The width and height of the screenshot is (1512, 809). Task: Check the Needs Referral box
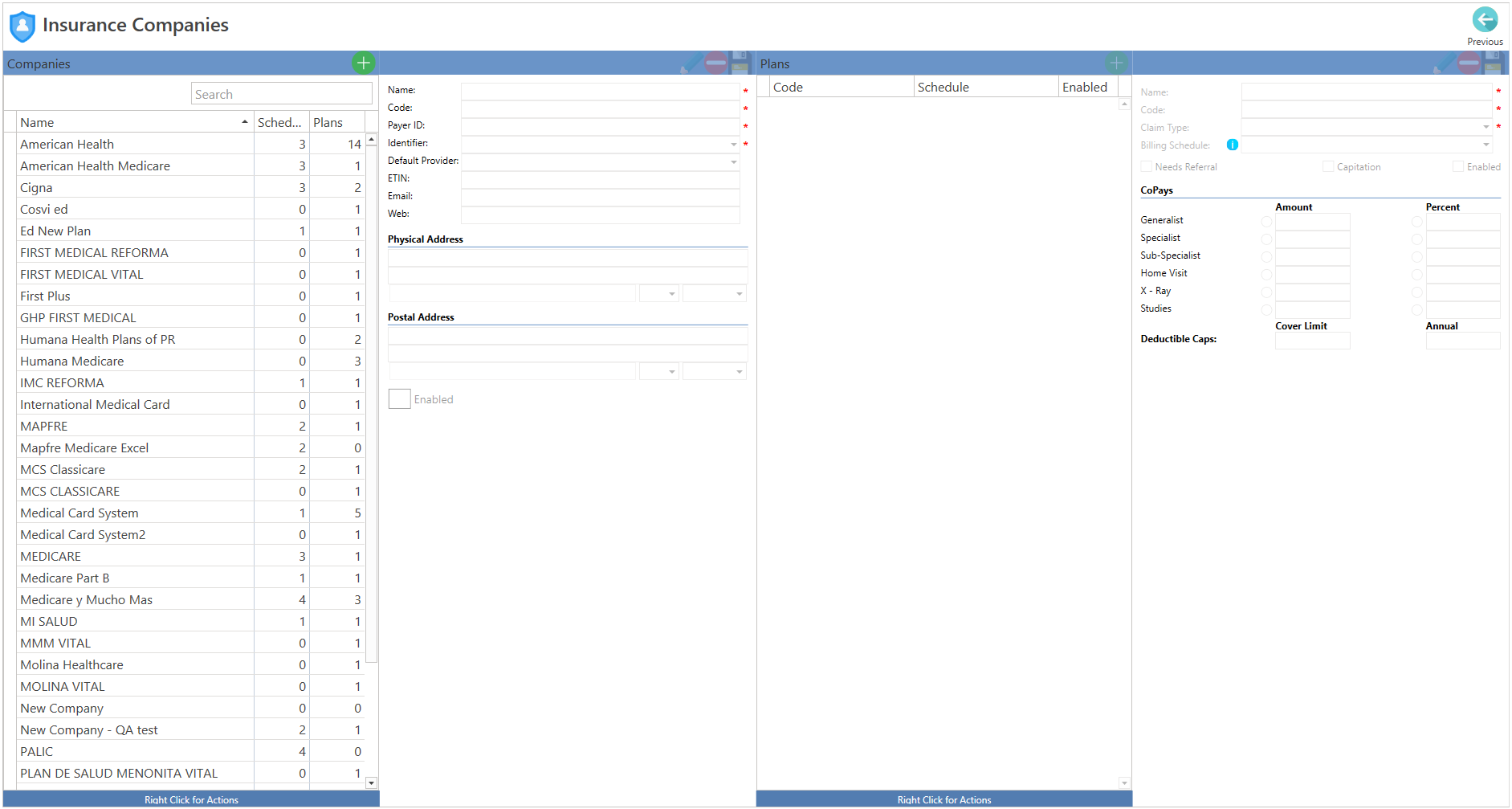click(x=1147, y=166)
